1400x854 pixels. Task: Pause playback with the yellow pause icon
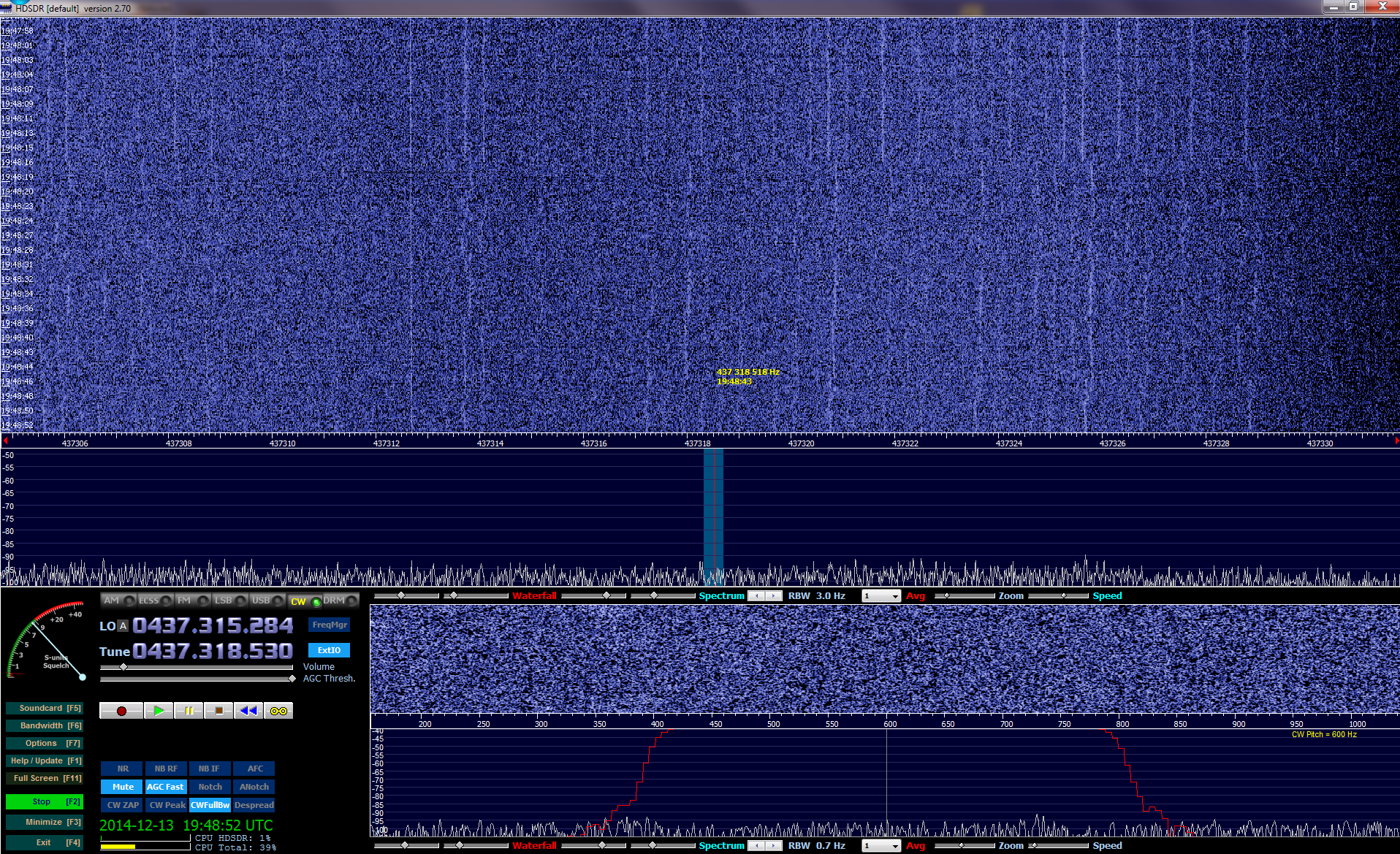coord(189,711)
